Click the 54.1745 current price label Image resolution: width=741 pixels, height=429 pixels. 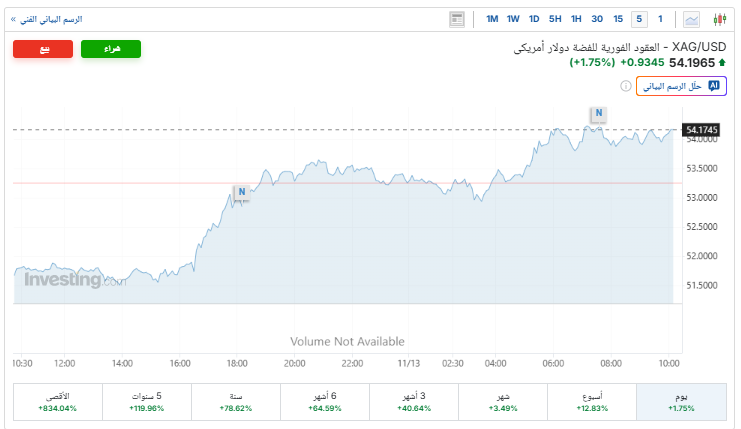point(703,130)
